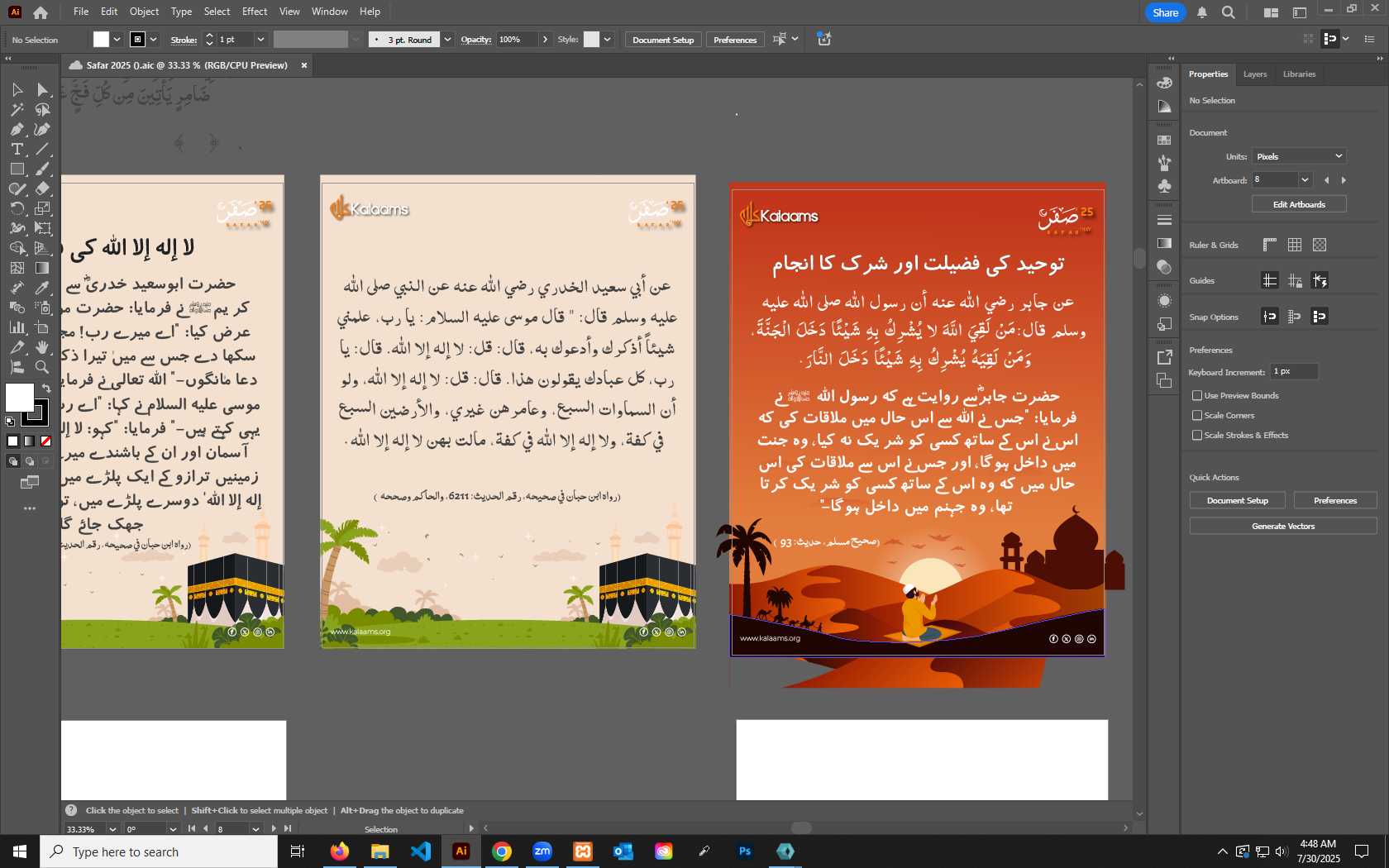Image resolution: width=1389 pixels, height=868 pixels.
Task: Select the Pen tool
Action: click(x=17, y=129)
